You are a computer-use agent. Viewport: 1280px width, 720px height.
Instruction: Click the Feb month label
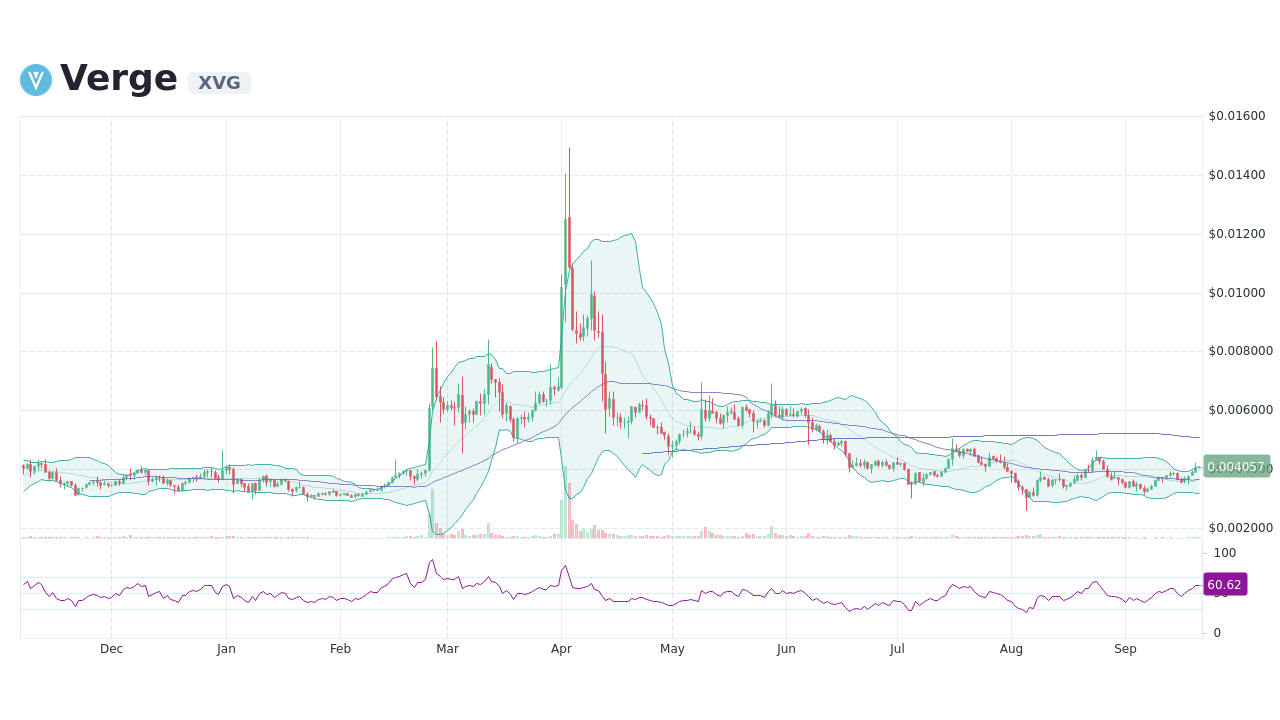[340, 649]
